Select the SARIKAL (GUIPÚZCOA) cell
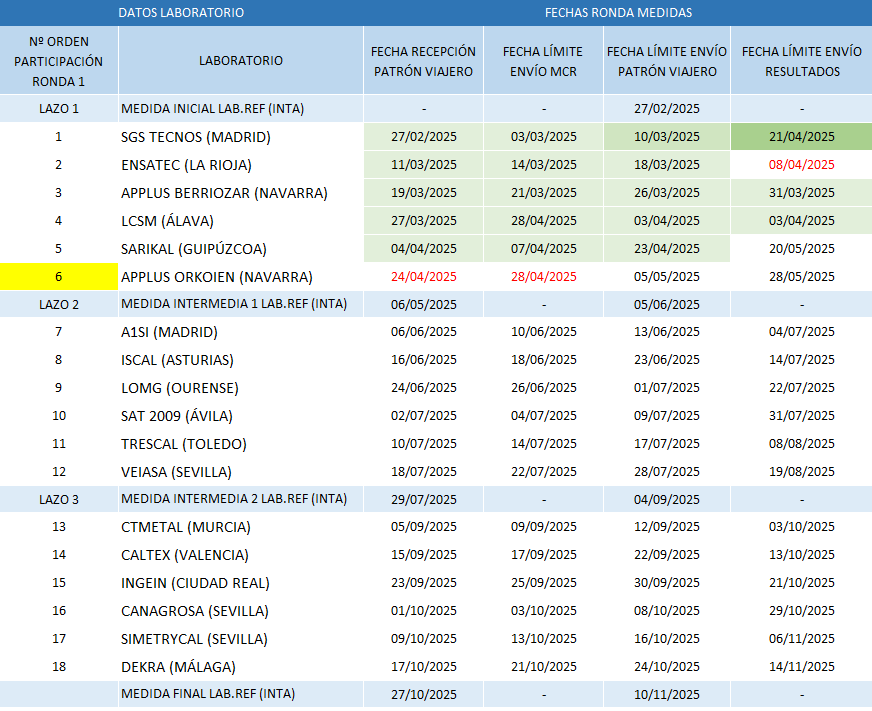 (x=241, y=249)
